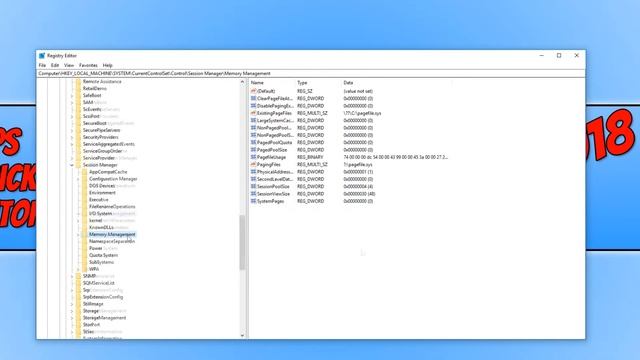
Task: Click the PagefileUsage binary data cell
Action: click(x=396, y=157)
